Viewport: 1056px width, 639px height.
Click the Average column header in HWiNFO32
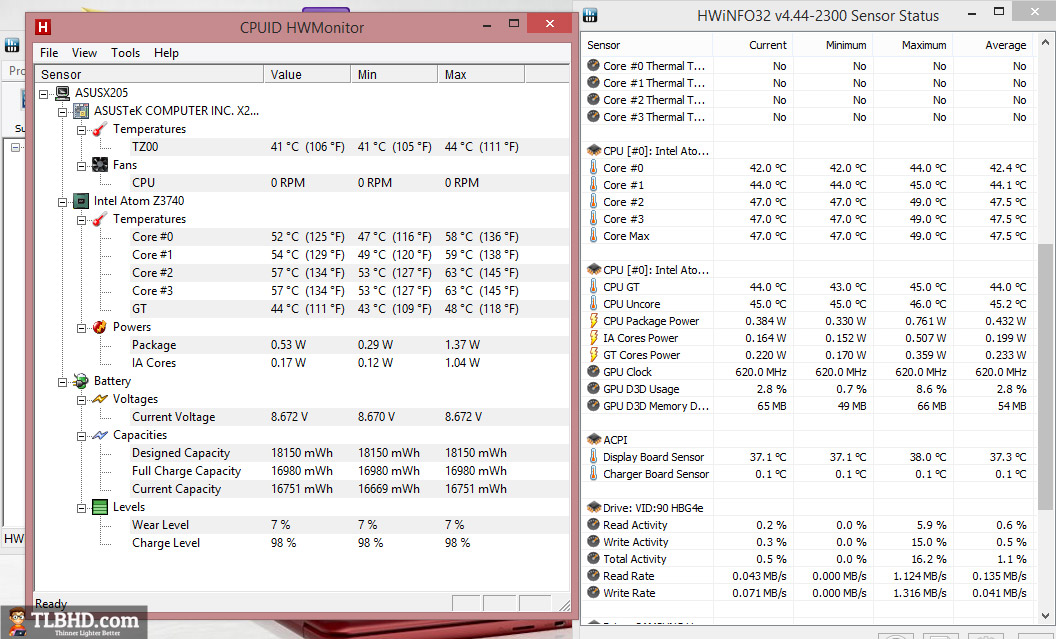click(x=991, y=45)
